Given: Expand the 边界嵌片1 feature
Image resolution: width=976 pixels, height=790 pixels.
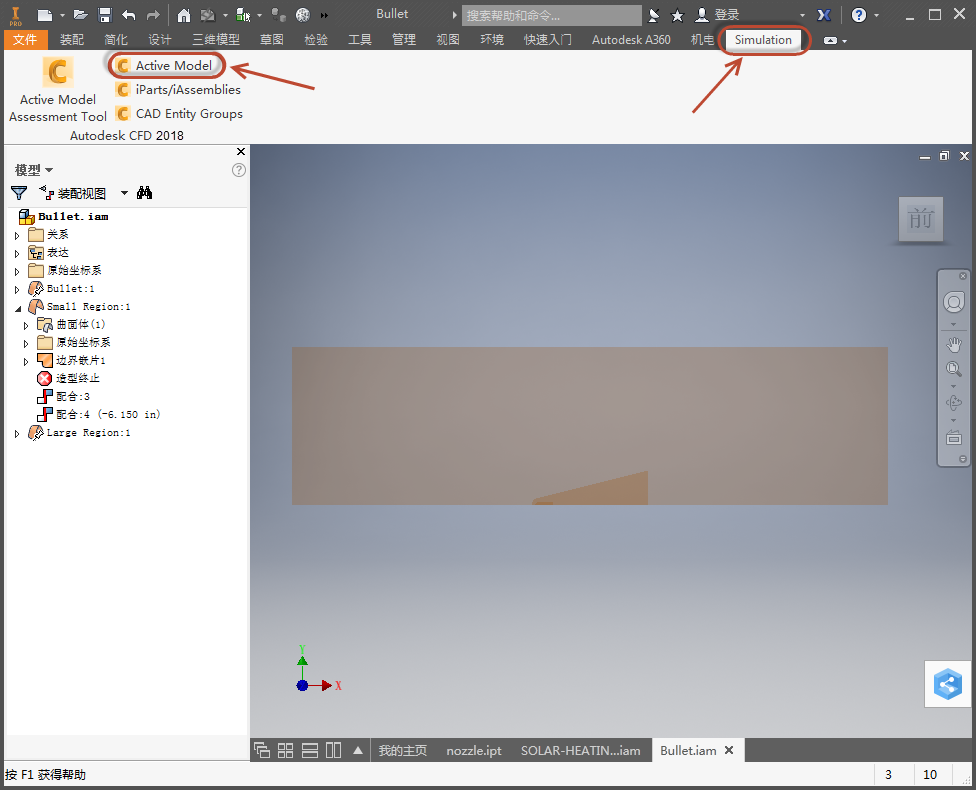Looking at the screenshot, I should (x=26, y=362).
